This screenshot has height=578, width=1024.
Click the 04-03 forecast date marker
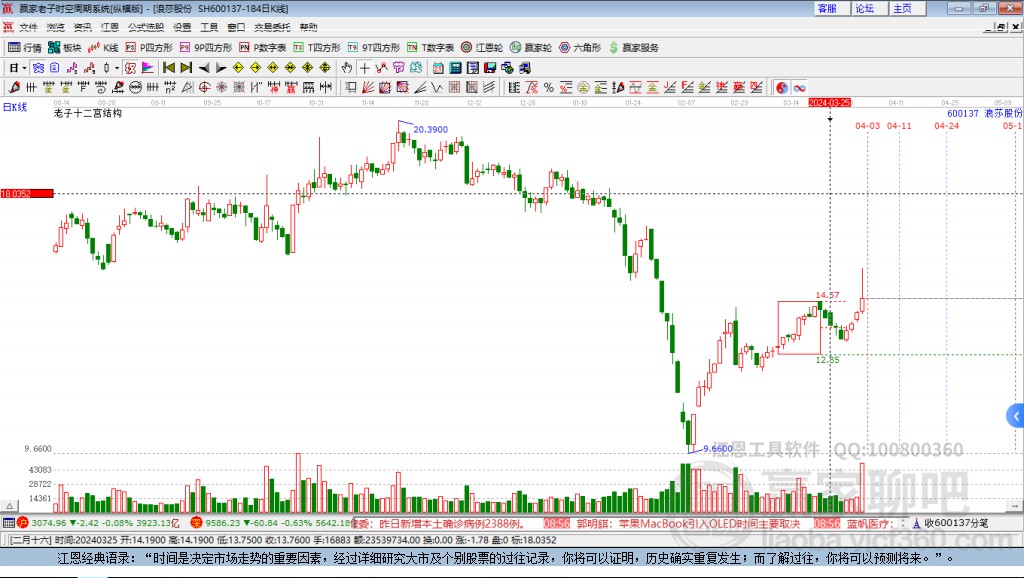867,125
